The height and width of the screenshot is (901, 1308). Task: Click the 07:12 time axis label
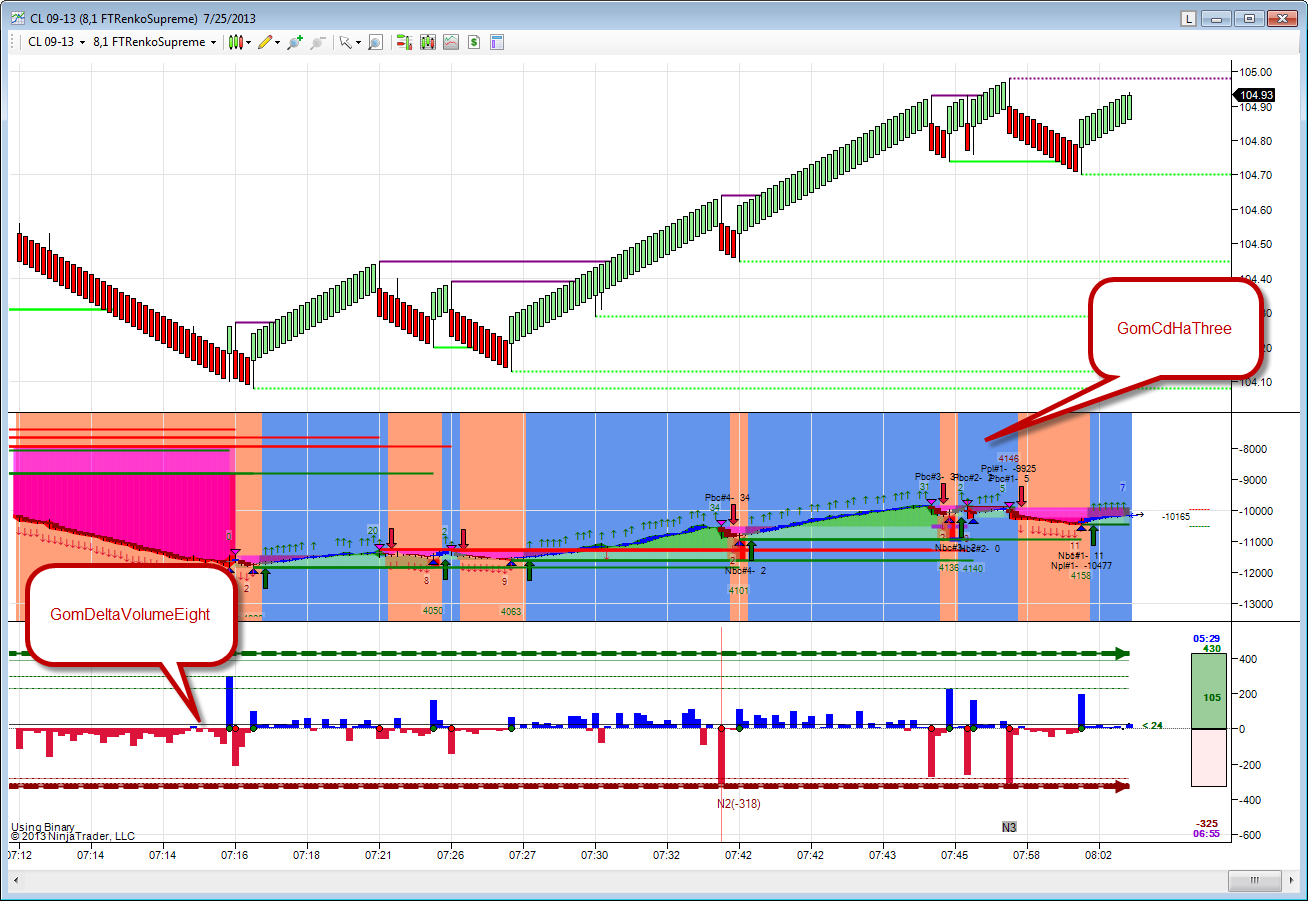click(19, 855)
